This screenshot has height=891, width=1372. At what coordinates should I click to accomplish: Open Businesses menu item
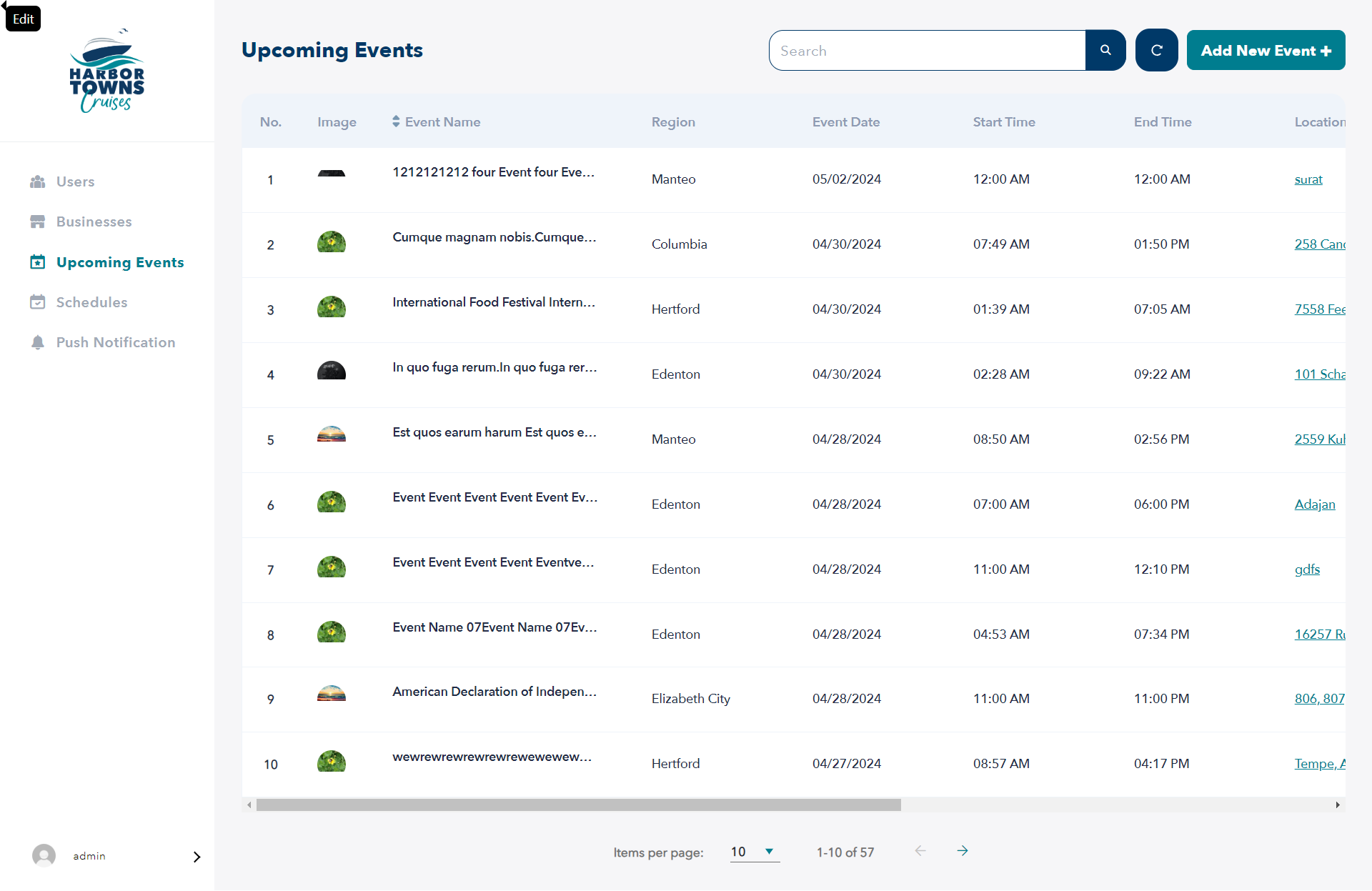coord(94,221)
